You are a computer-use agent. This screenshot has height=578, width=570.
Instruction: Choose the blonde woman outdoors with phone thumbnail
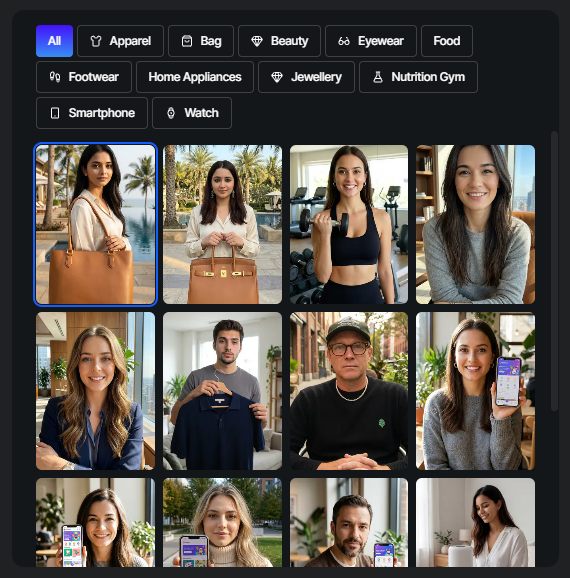pos(222,522)
